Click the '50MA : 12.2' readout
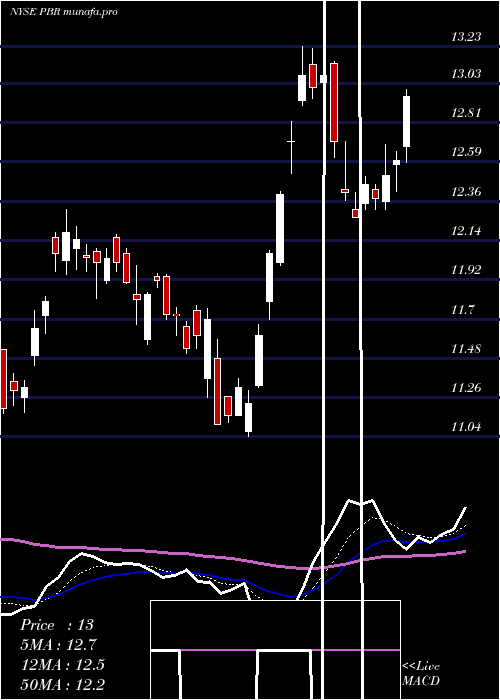This screenshot has width=500, height=700. point(63,684)
